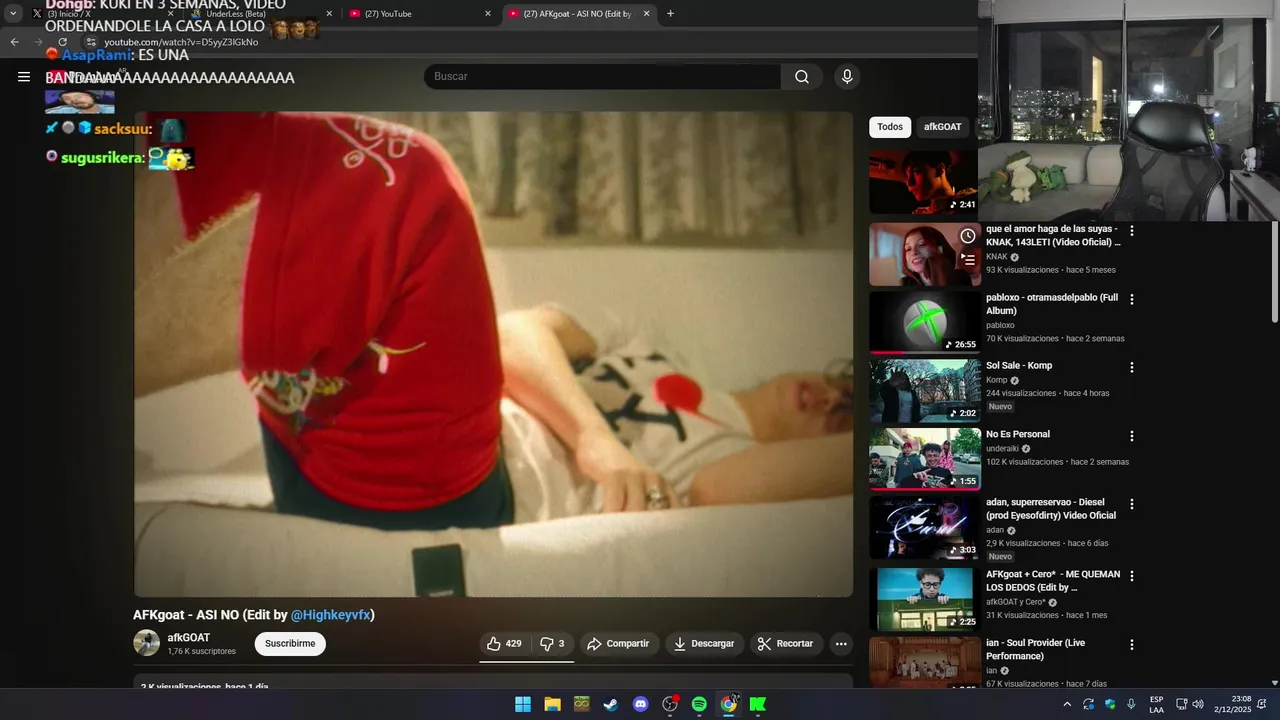The height and width of the screenshot is (720, 1280).
Task: Open afkGOAT channel avatar
Action: (146, 643)
